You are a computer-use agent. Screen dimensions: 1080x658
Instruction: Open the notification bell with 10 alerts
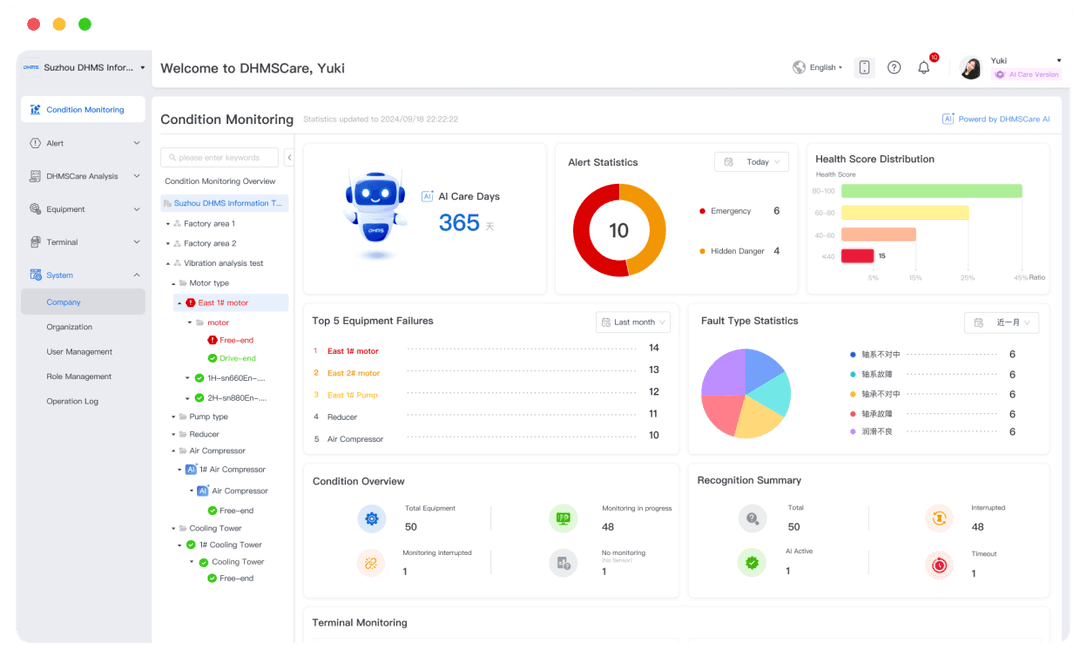923,67
